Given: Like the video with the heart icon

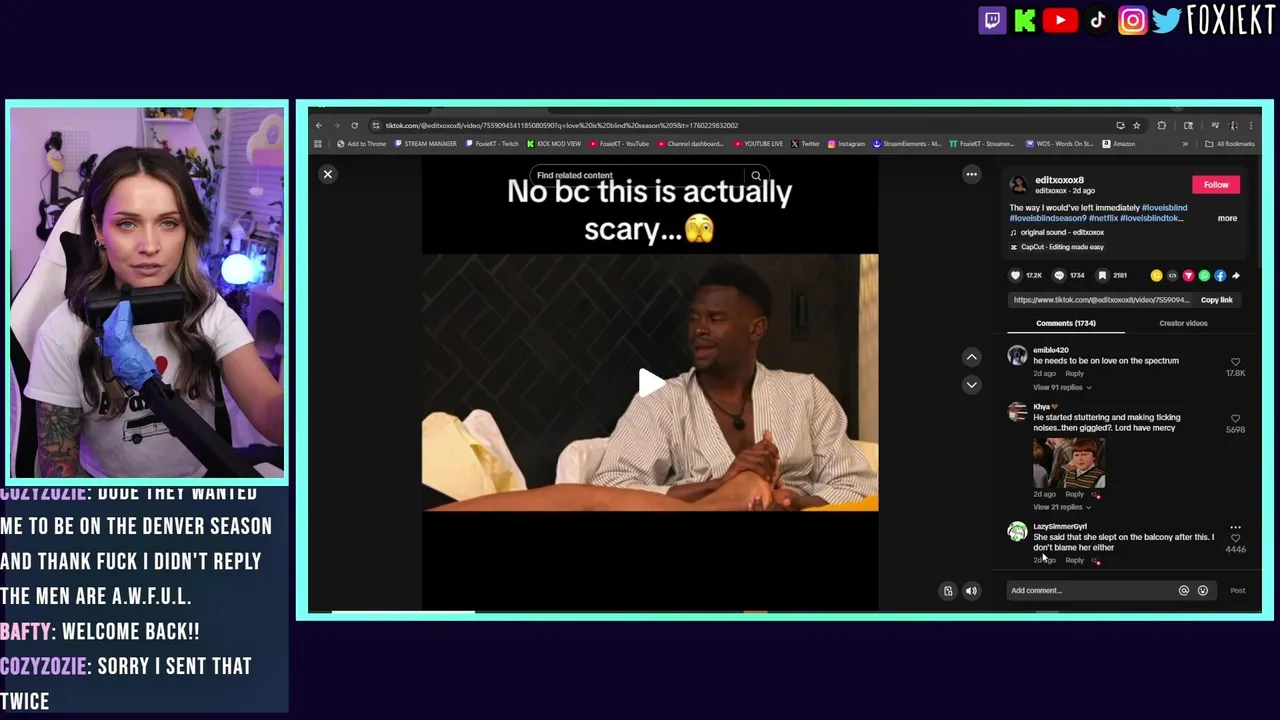Looking at the screenshot, I should tap(1016, 275).
